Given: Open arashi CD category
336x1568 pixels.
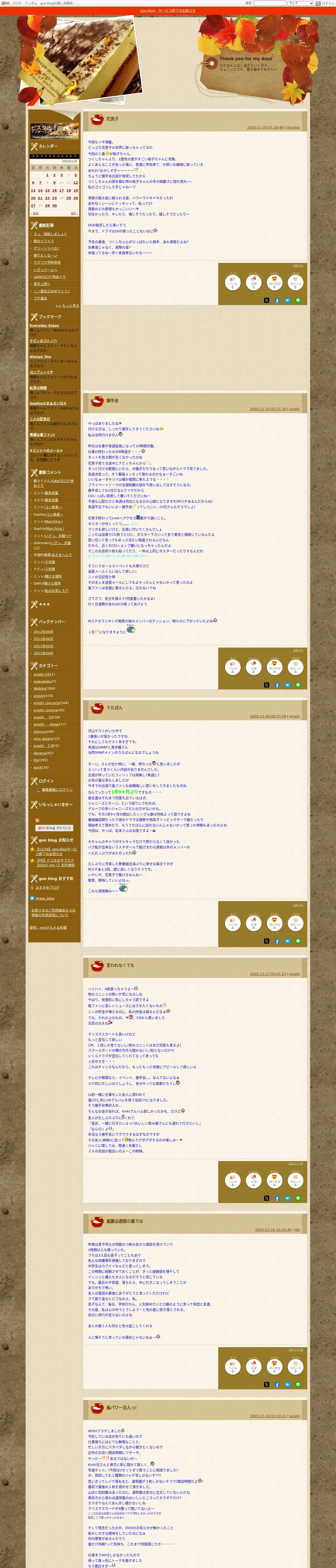Looking at the screenshot, I should [x=42, y=675].
